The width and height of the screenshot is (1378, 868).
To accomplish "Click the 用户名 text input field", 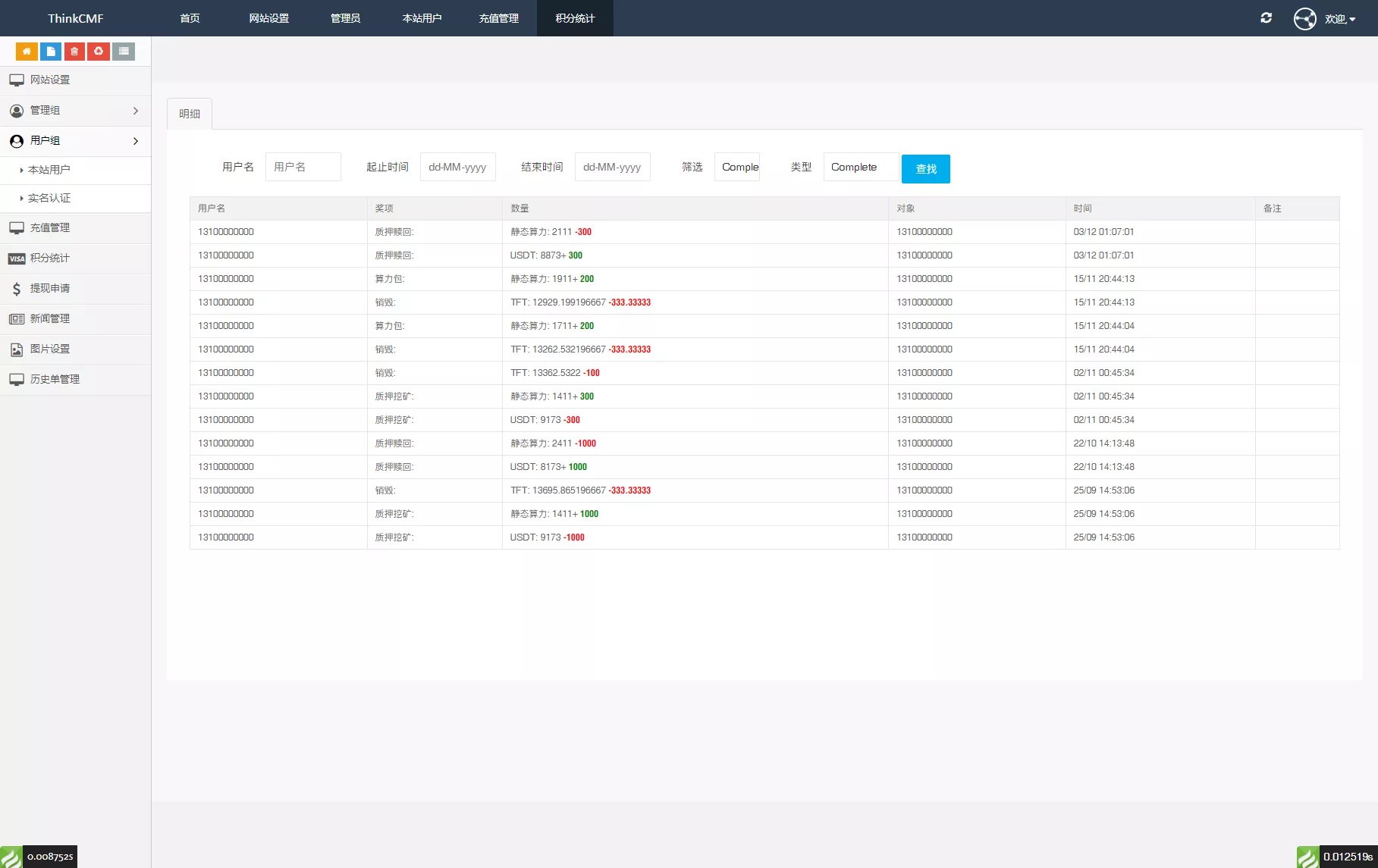I will [x=303, y=168].
